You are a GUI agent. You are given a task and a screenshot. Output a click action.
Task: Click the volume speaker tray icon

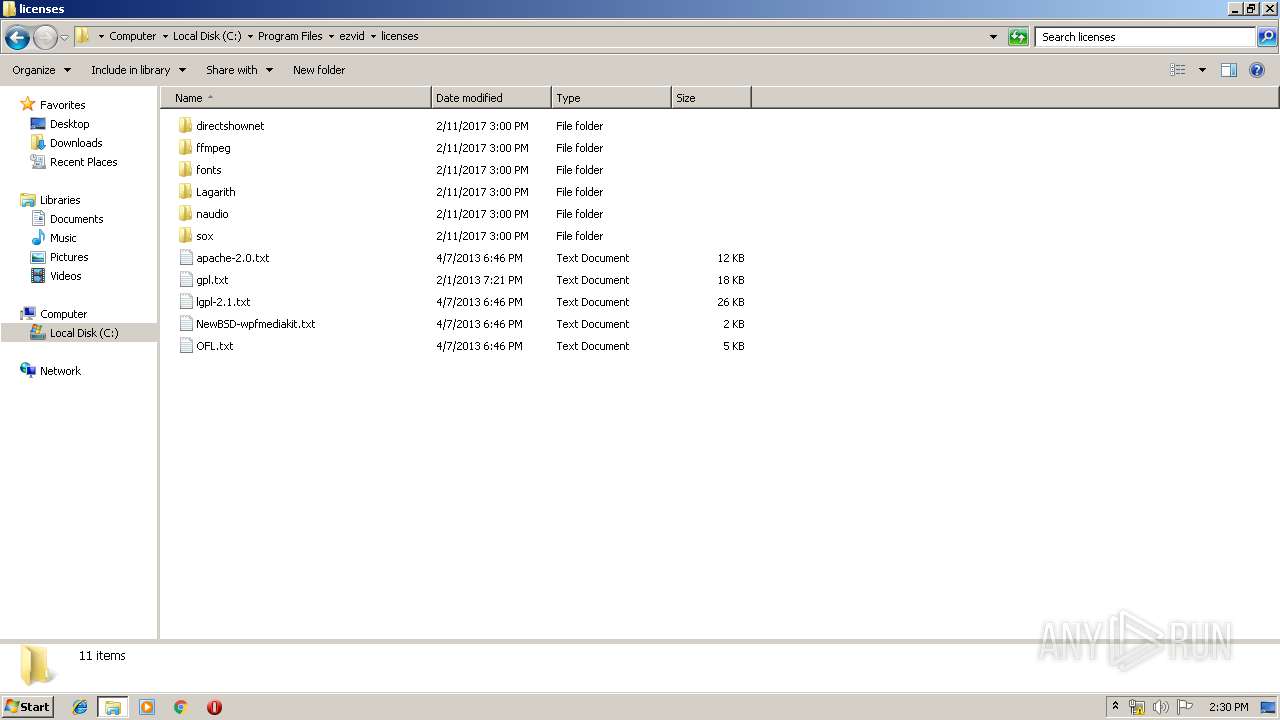pos(1161,707)
